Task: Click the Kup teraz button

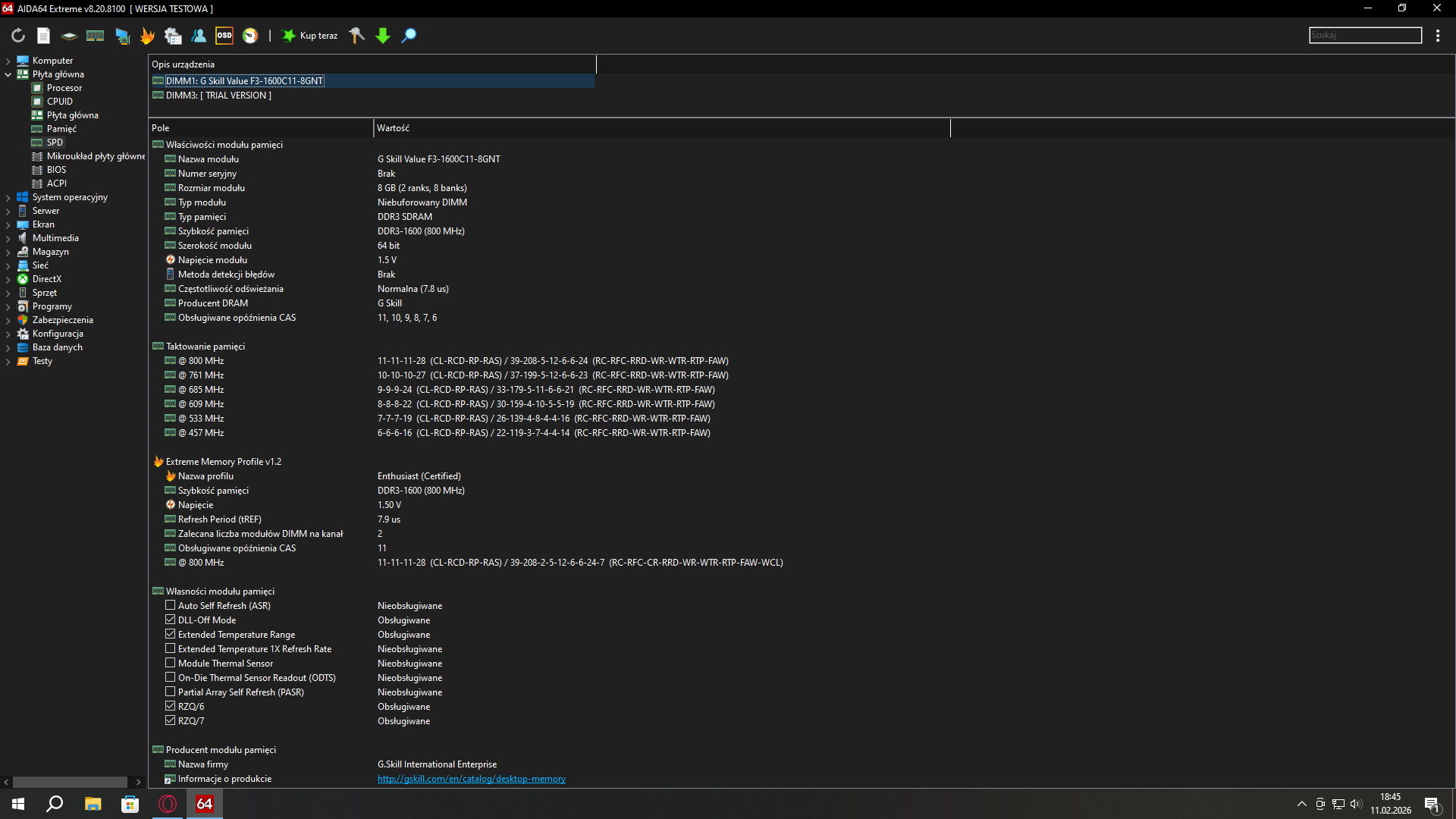Action: [x=309, y=36]
